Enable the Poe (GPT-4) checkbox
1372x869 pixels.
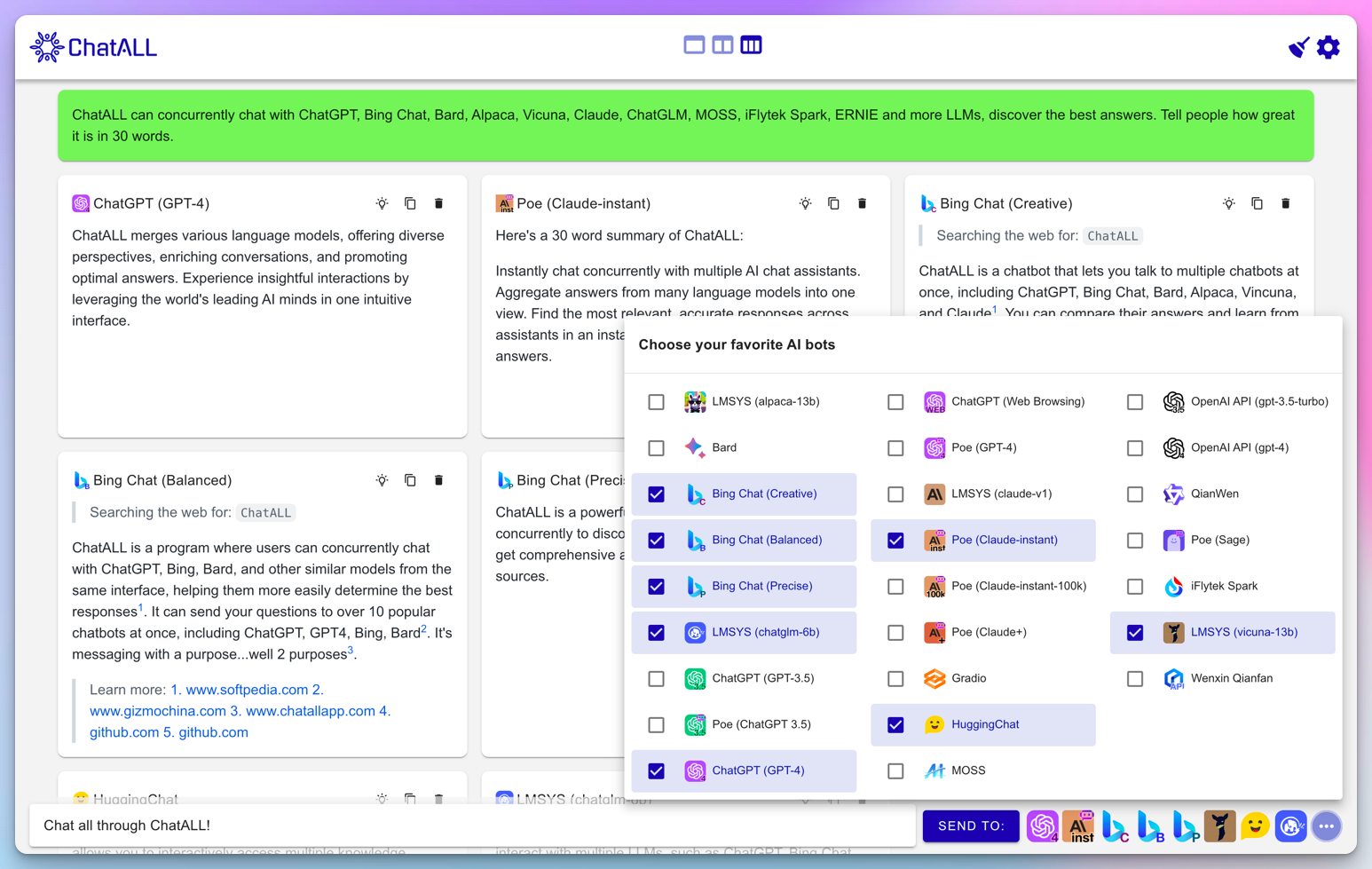(895, 448)
